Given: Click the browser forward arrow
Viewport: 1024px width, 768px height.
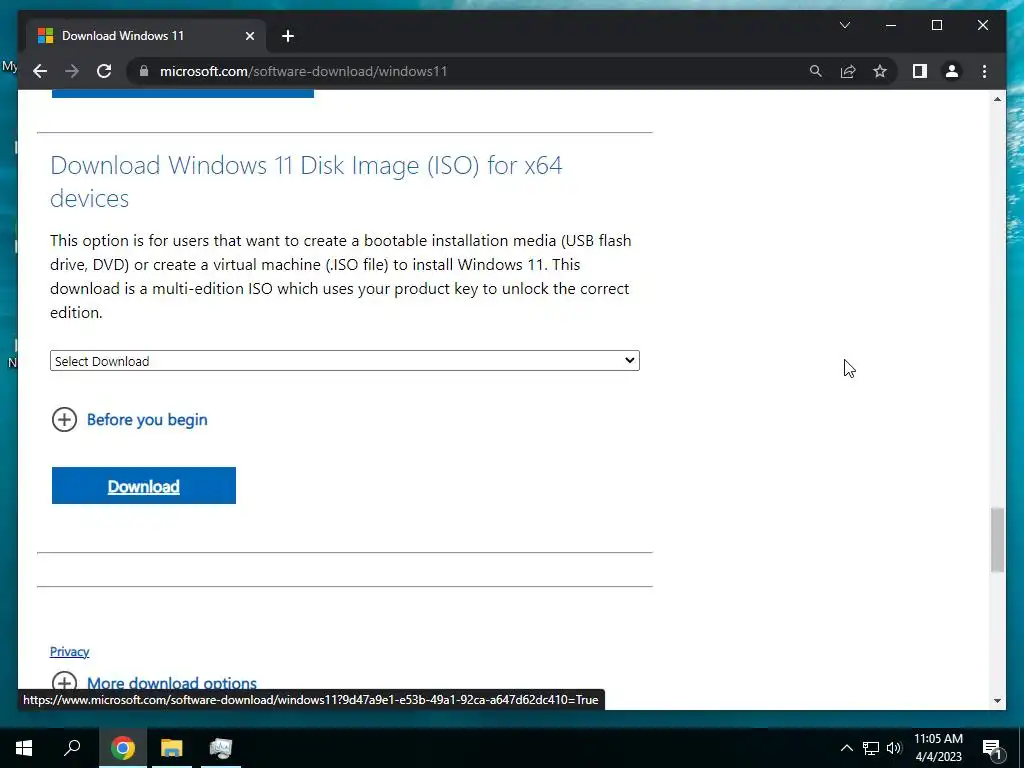Looking at the screenshot, I should (72, 71).
